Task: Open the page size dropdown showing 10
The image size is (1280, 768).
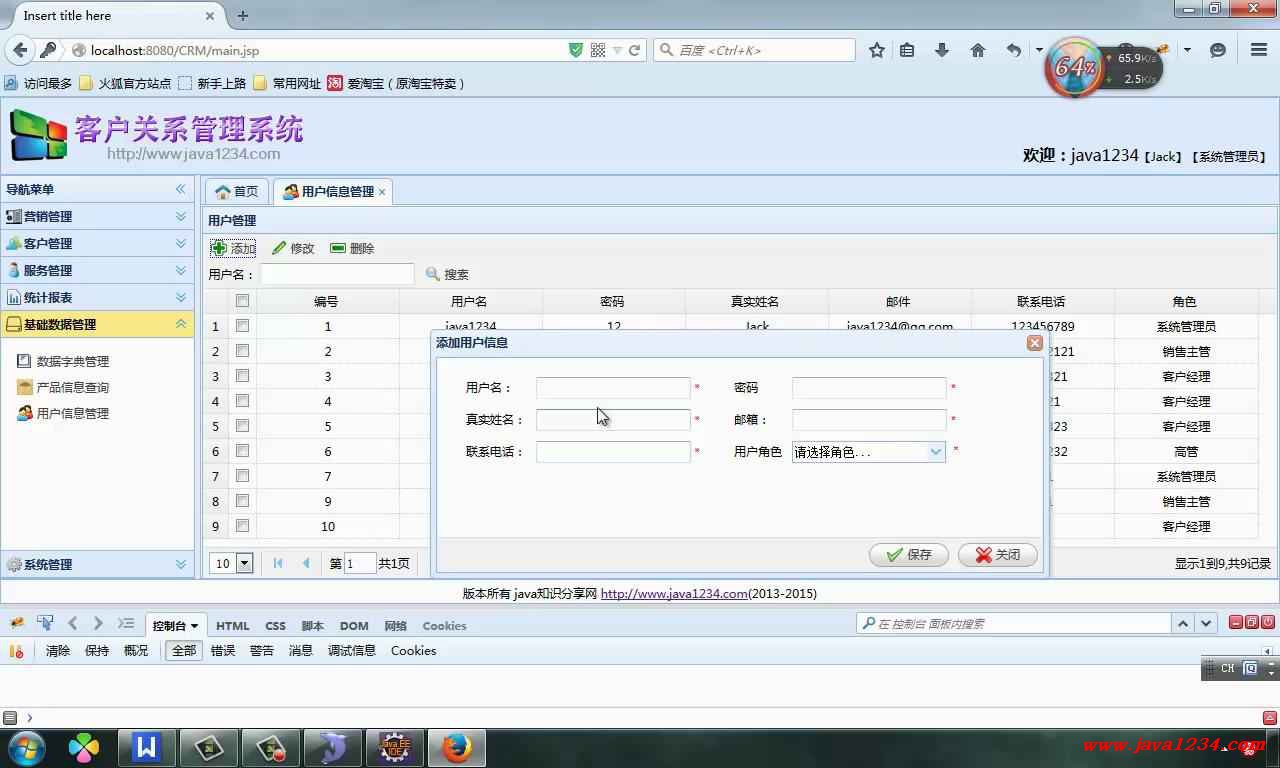Action: [x=244, y=563]
